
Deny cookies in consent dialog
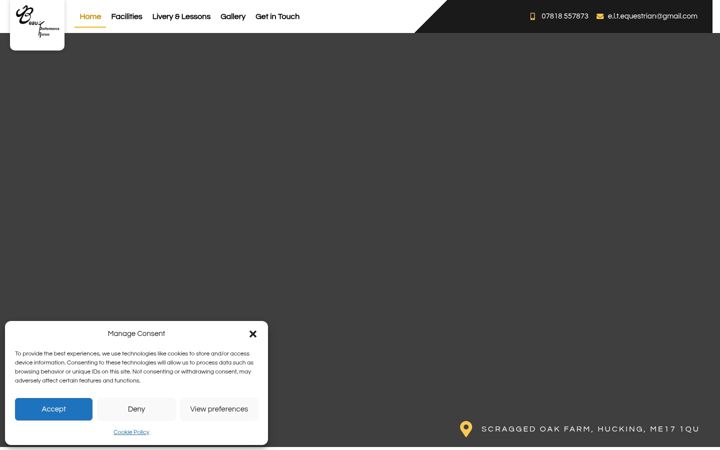point(136,409)
